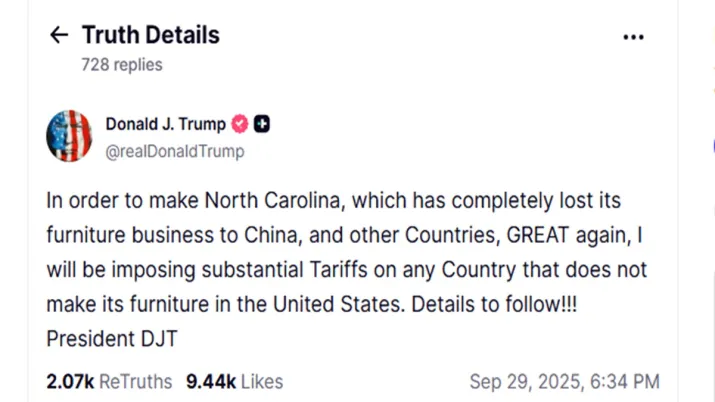Click the President DJT signature line

pos(111,339)
